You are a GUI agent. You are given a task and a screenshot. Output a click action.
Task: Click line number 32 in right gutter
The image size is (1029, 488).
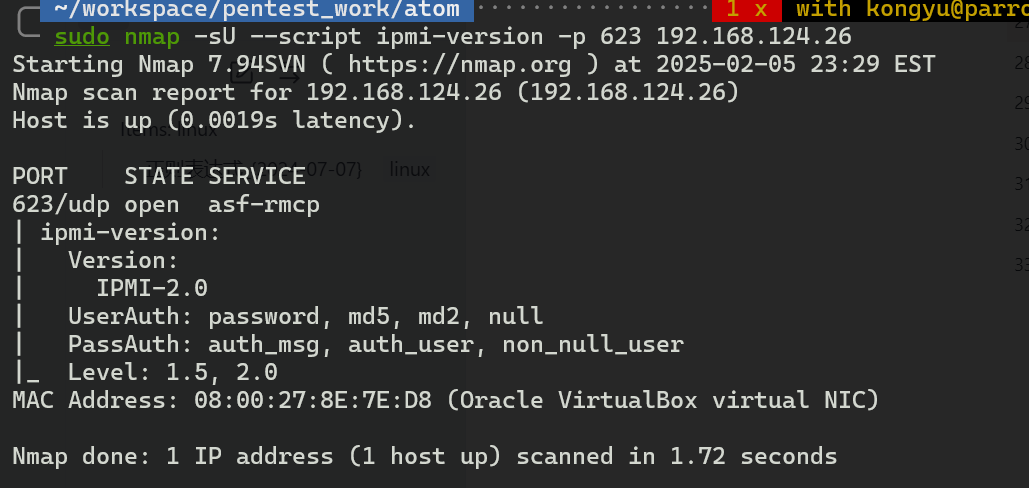tap(1021, 225)
